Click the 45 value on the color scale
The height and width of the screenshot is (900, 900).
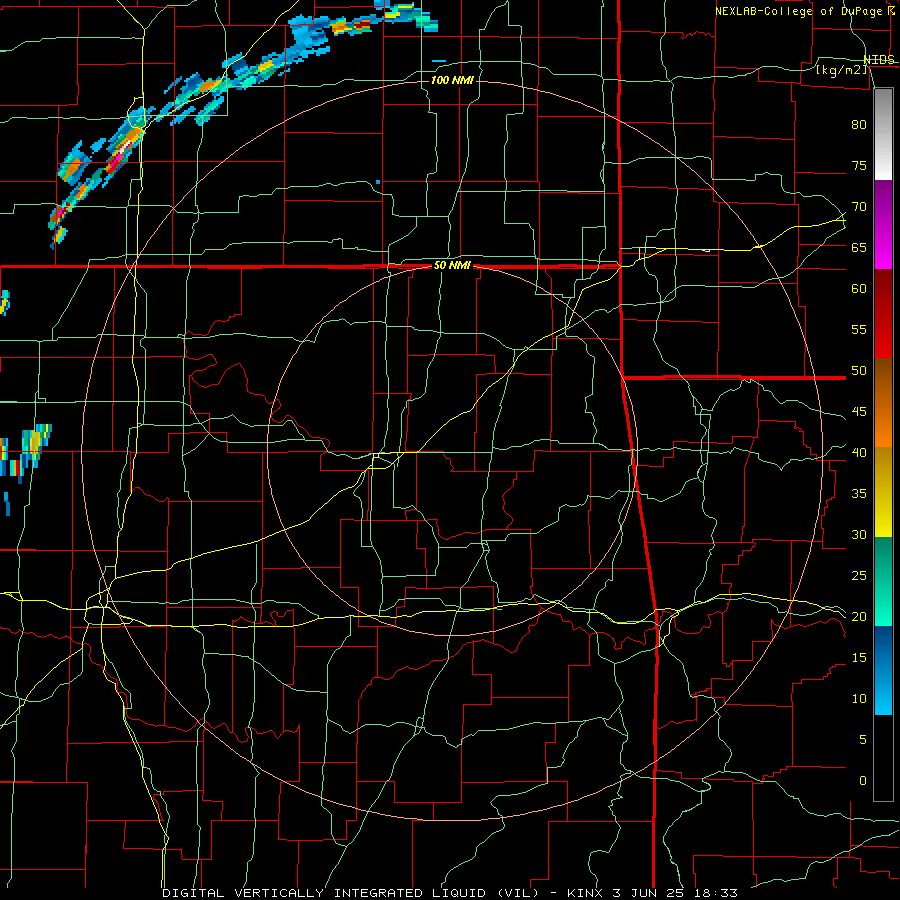point(859,412)
